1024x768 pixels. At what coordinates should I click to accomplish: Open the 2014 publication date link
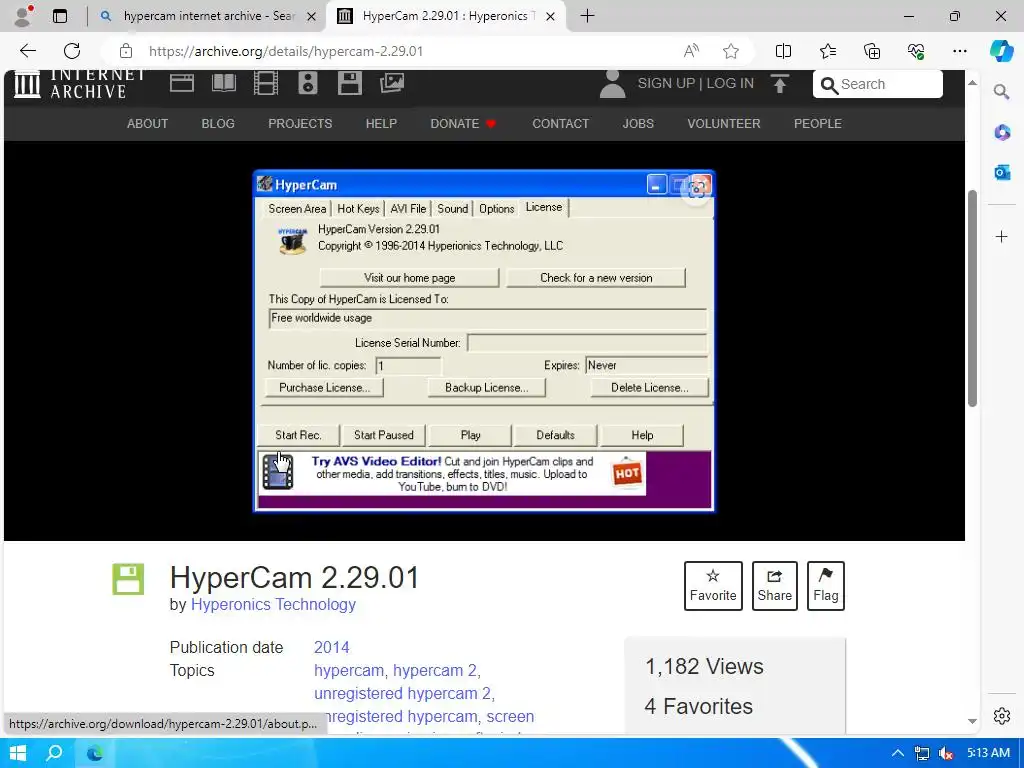click(332, 647)
